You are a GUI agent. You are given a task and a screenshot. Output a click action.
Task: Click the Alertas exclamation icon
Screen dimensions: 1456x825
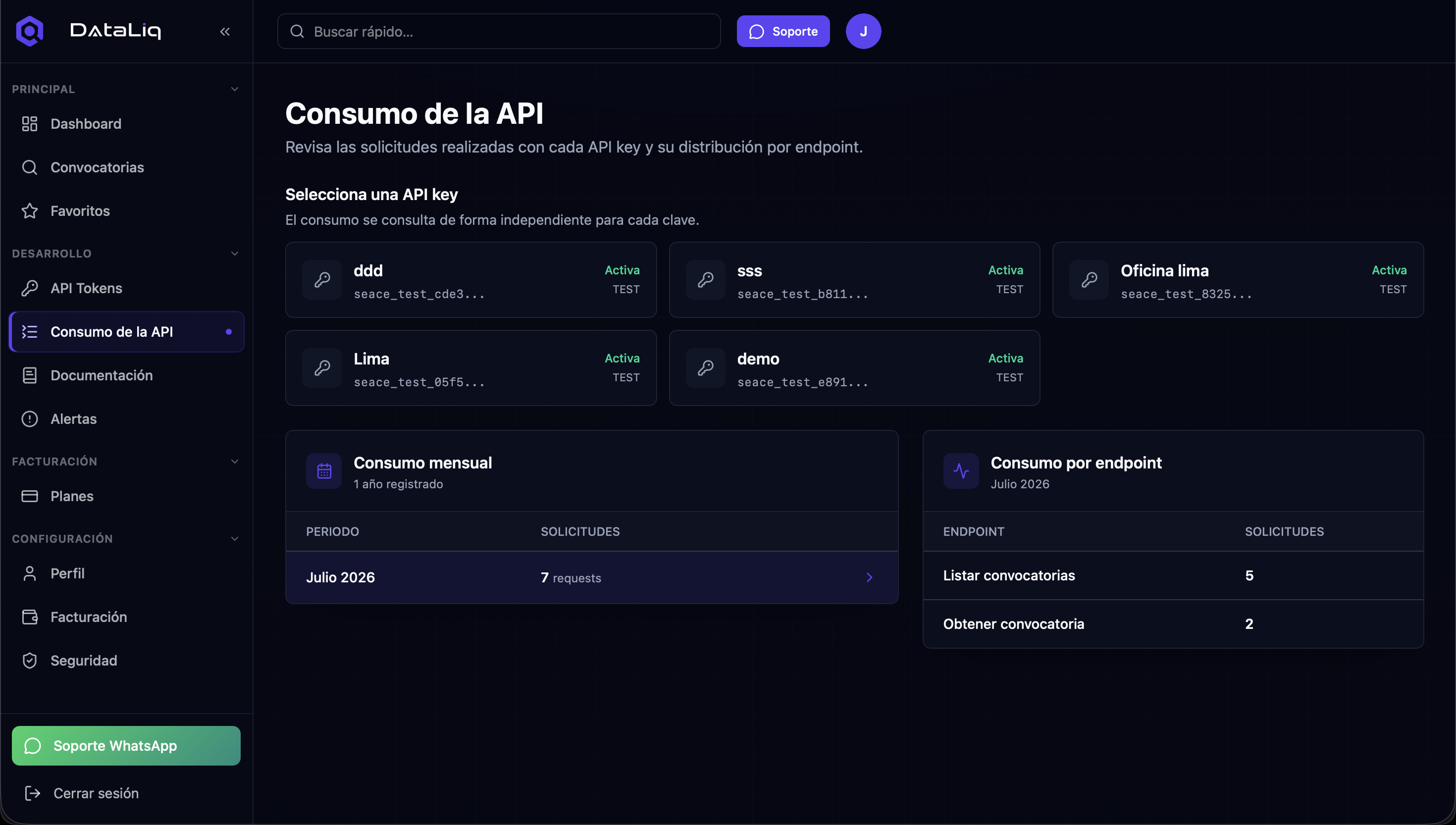click(x=29, y=419)
